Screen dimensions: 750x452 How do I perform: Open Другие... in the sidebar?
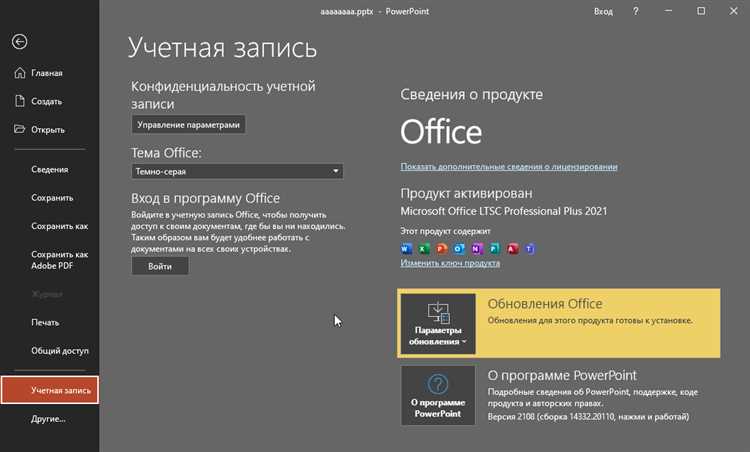(x=48, y=419)
